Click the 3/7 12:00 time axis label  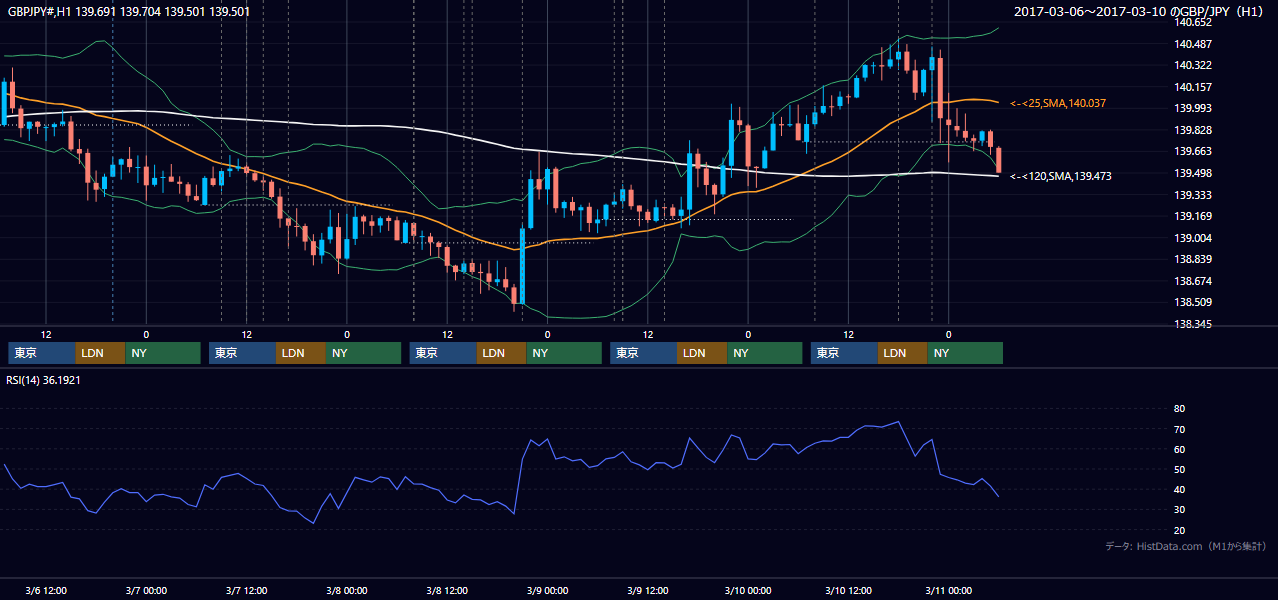(246, 590)
